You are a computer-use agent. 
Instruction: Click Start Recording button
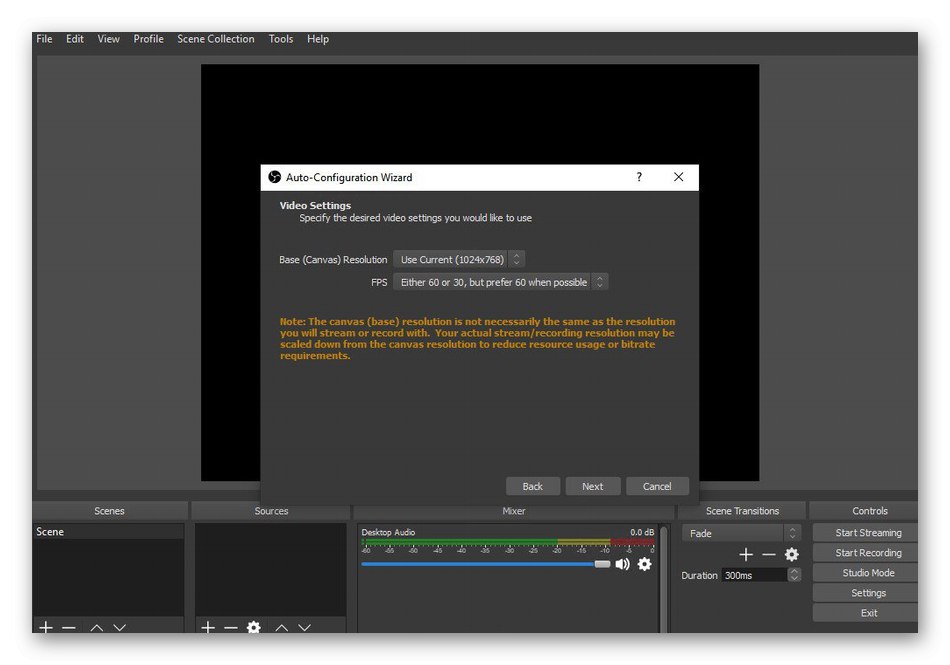click(867, 552)
